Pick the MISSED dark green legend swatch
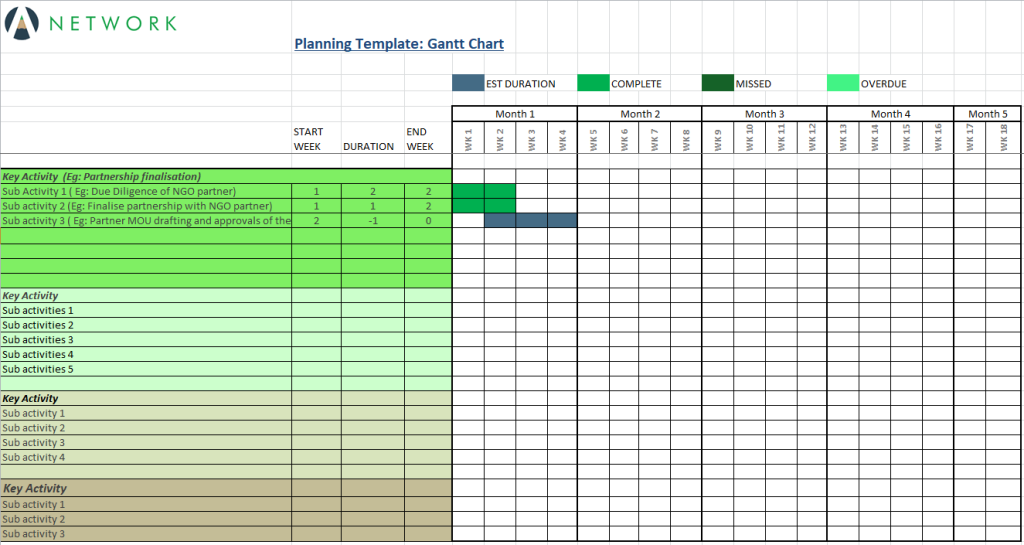 click(717, 84)
